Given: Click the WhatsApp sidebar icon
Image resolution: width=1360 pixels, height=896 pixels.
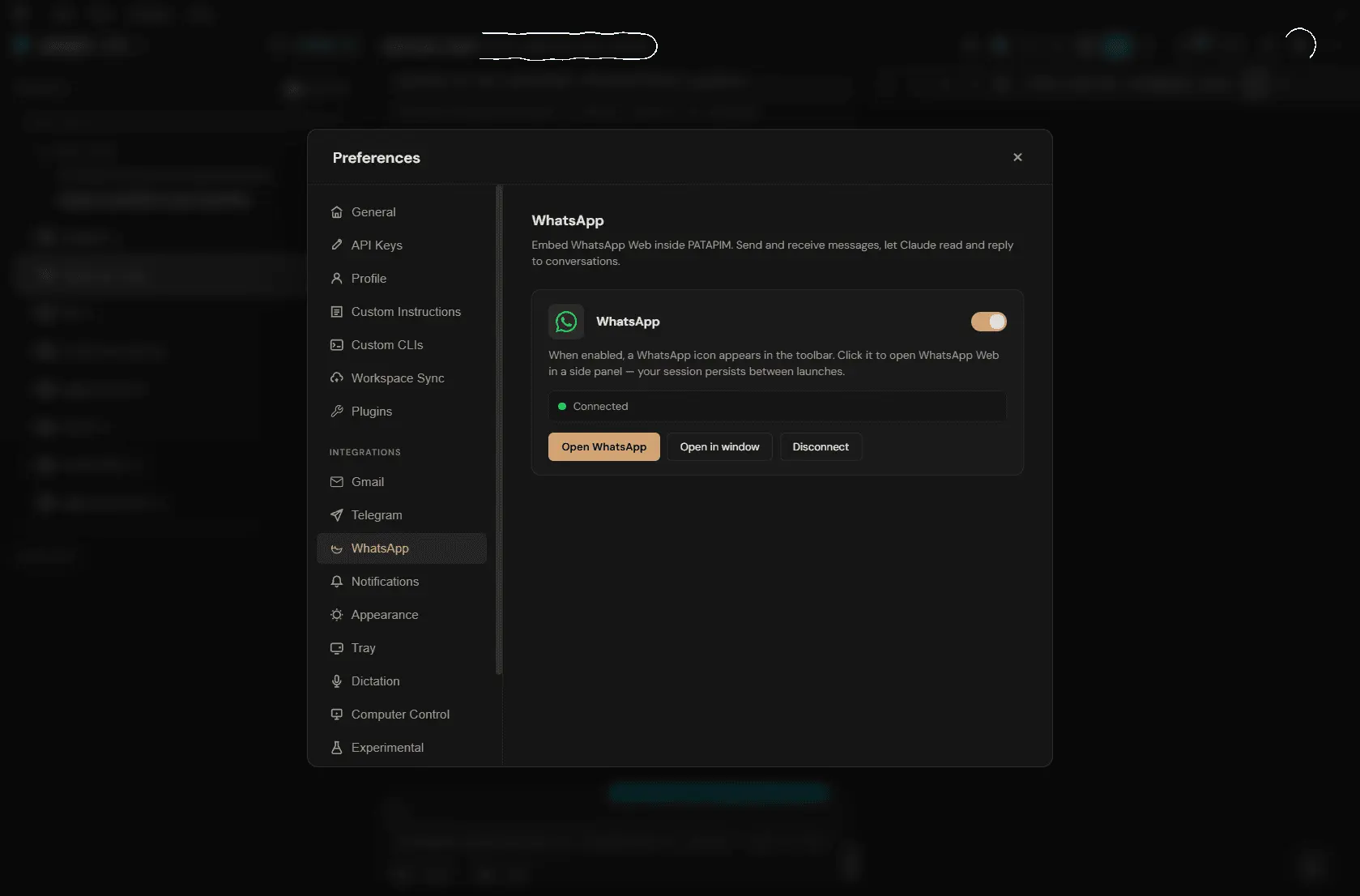Looking at the screenshot, I should (337, 548).
